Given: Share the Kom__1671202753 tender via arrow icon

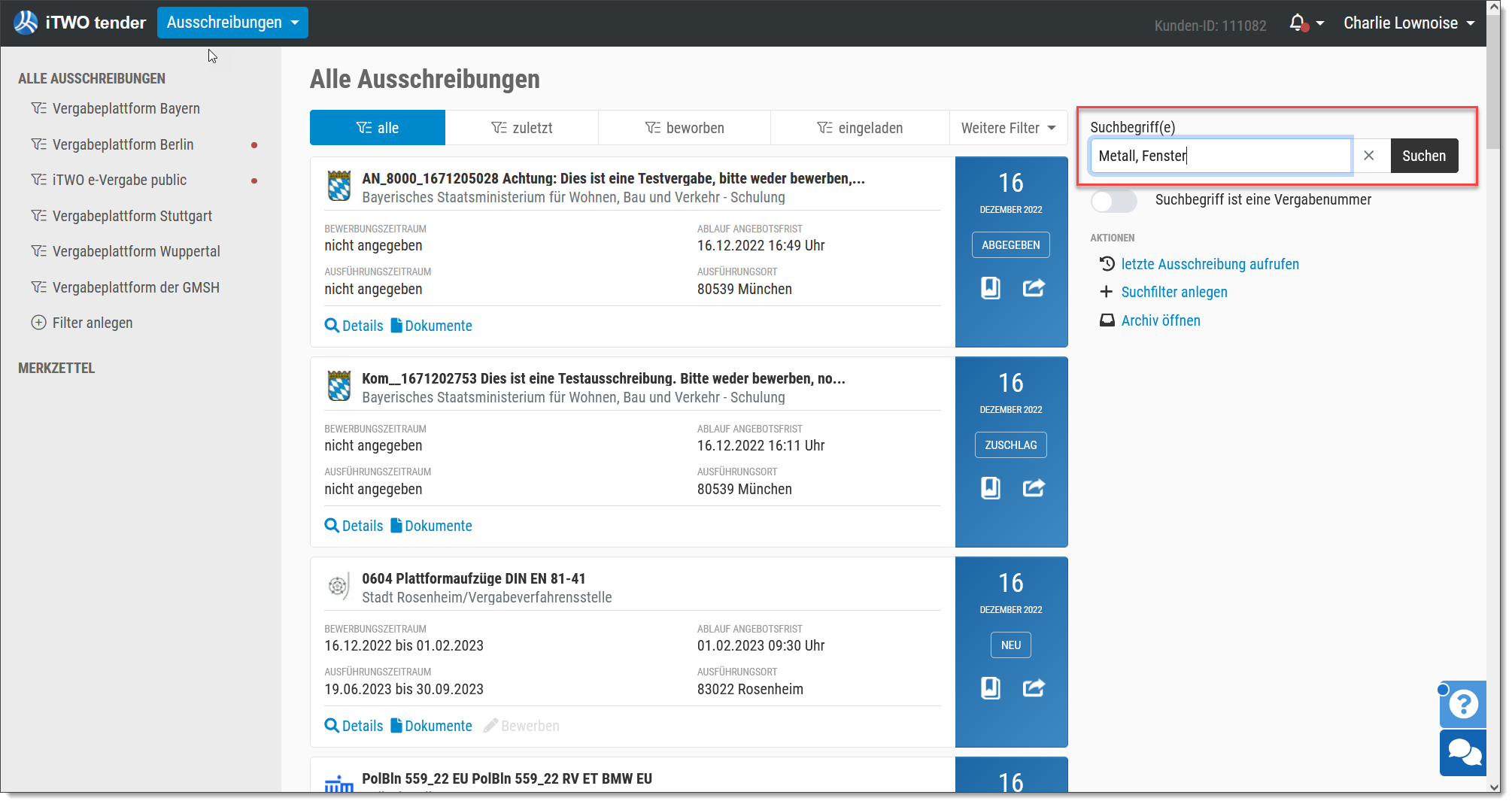Looking at the screenshot, I should coord(1034,488).
